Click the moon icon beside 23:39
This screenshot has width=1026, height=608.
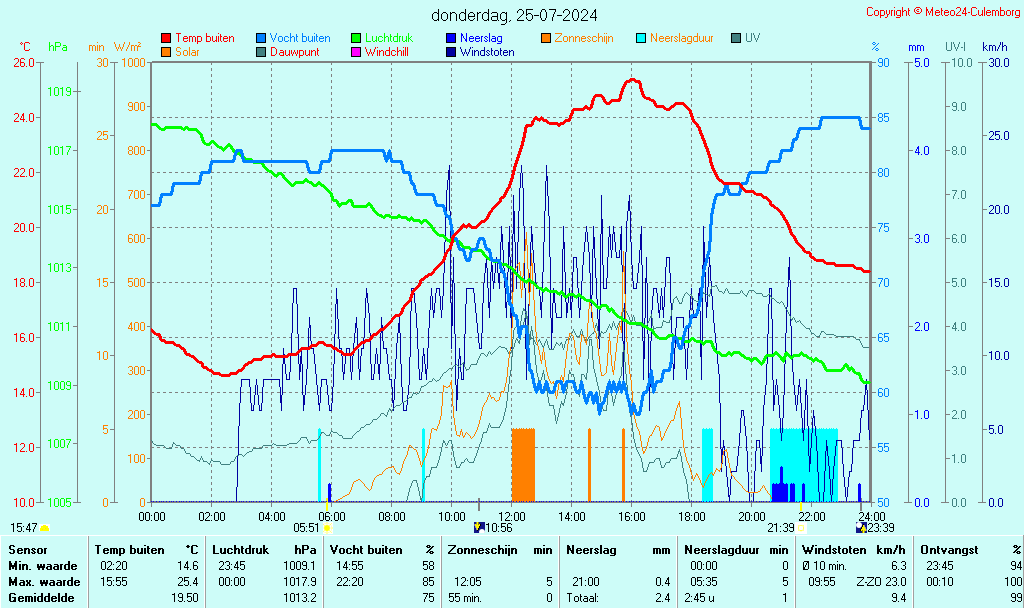click(x=862, y=527)
